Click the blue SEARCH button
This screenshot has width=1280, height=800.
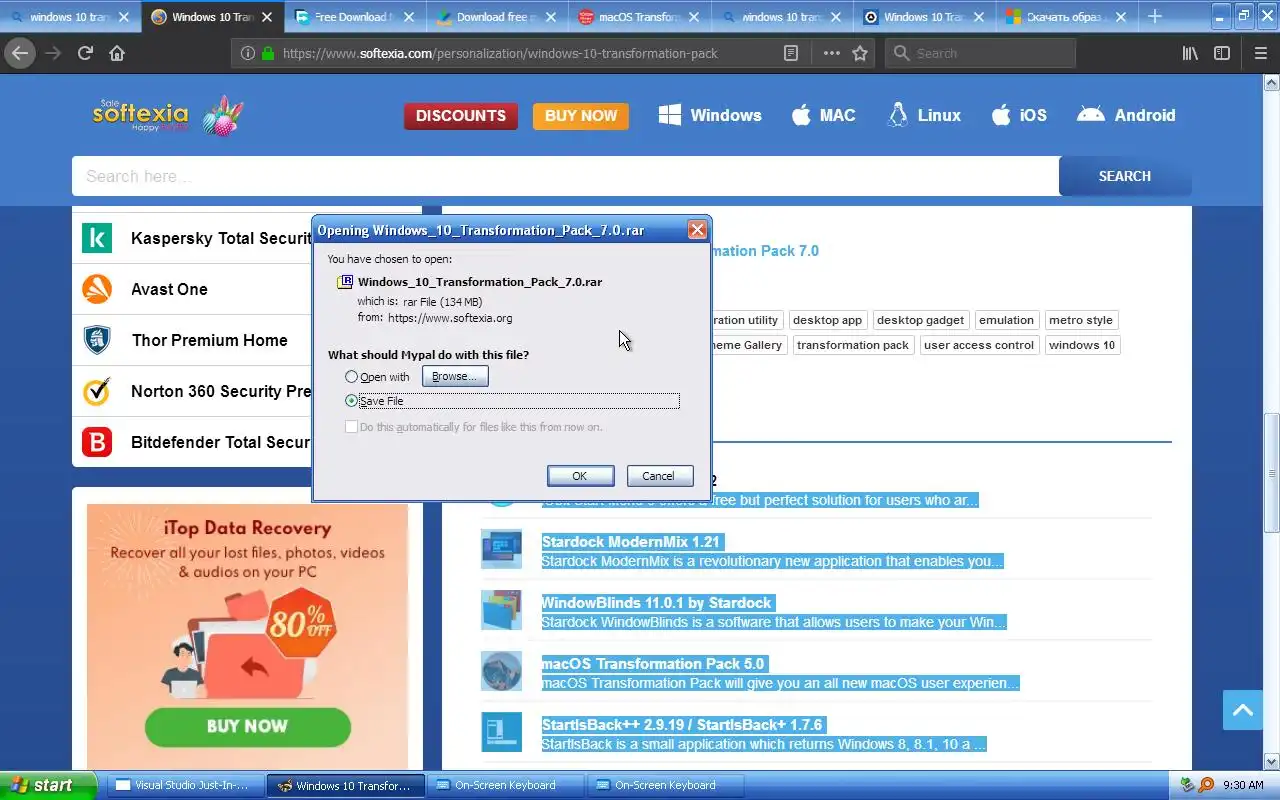[1125, 176]
